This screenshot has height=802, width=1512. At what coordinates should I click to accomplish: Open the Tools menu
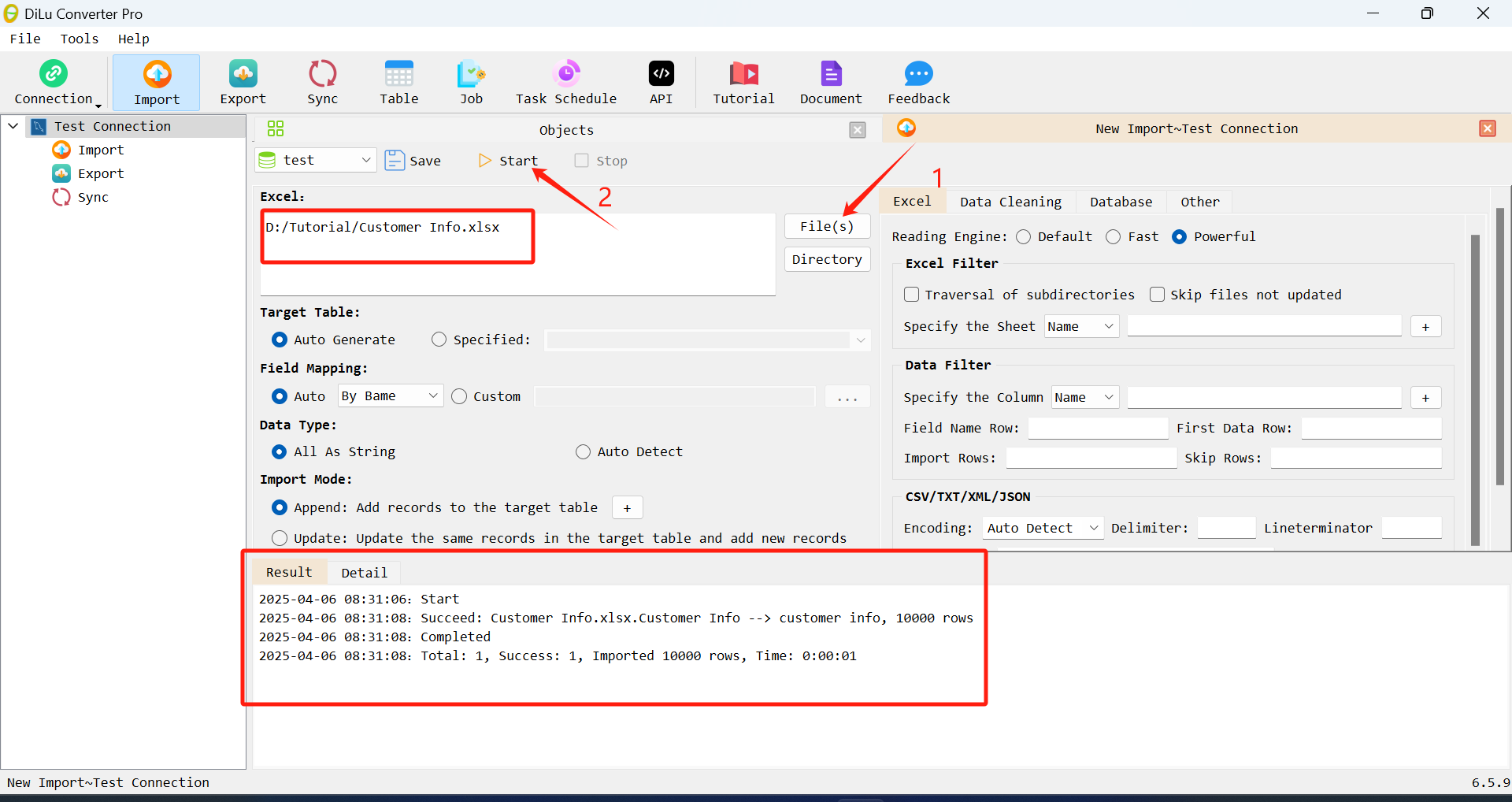(80, 39)
